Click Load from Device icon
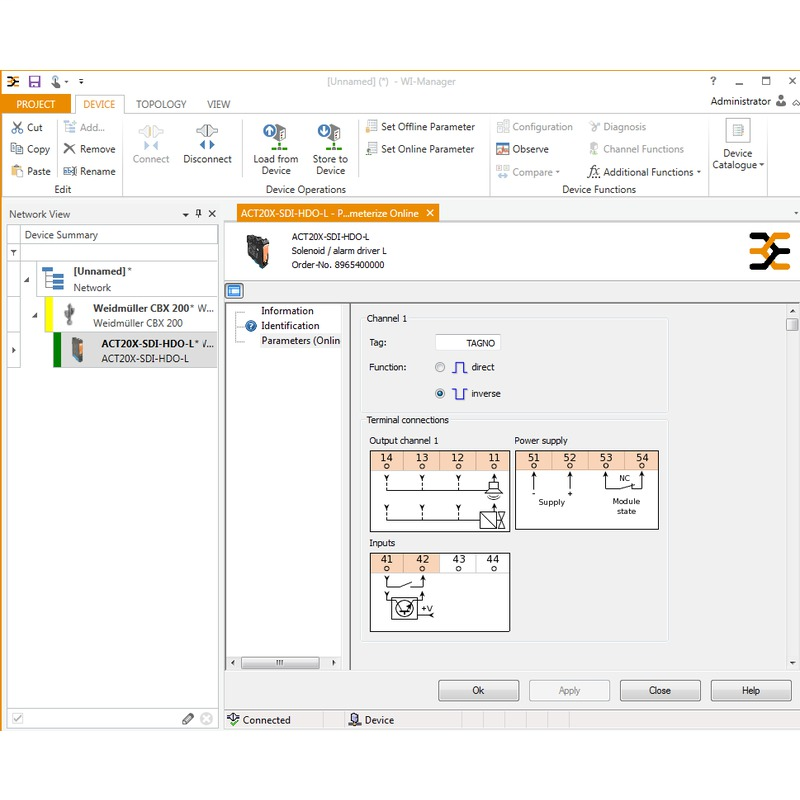 (x=276, y=138)
